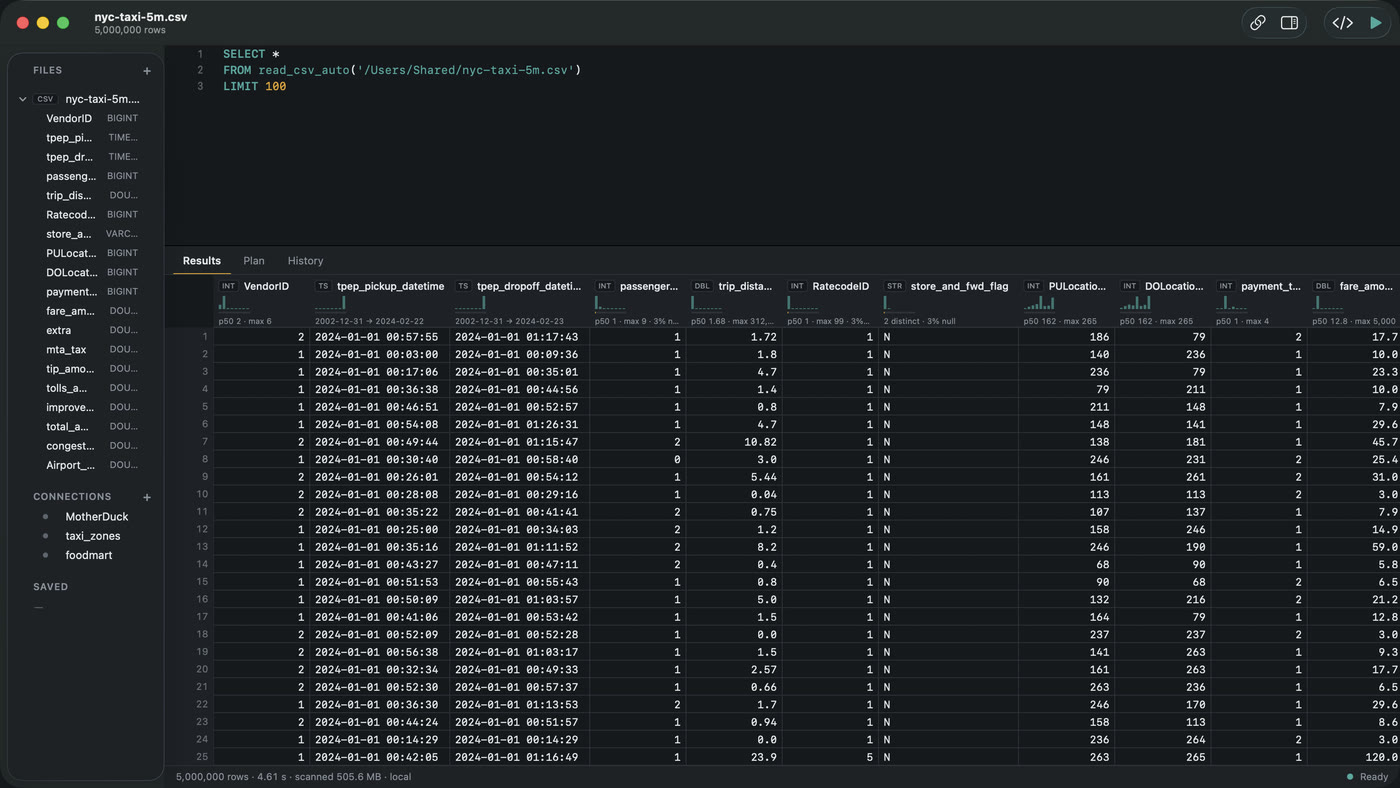Add a new file with plus icon
This screenshot has width=1400, height=788.
click(x=147, y=71)
